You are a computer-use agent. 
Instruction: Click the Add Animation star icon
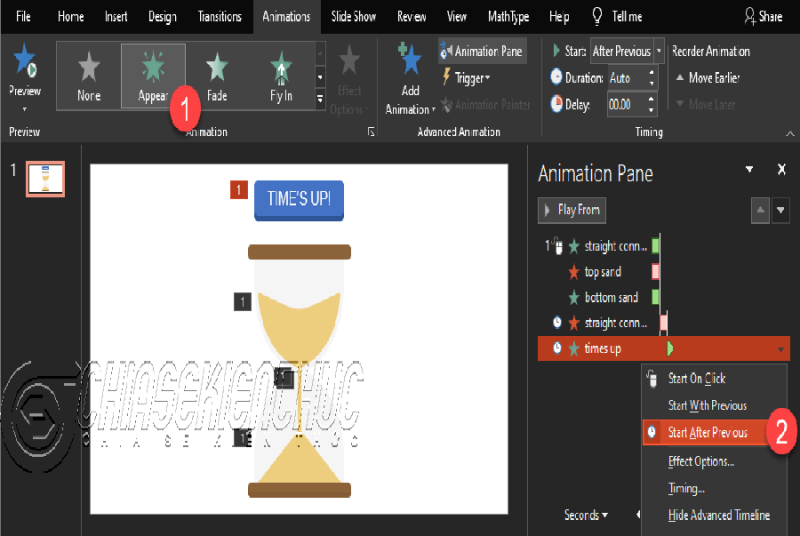click(410, 60)
